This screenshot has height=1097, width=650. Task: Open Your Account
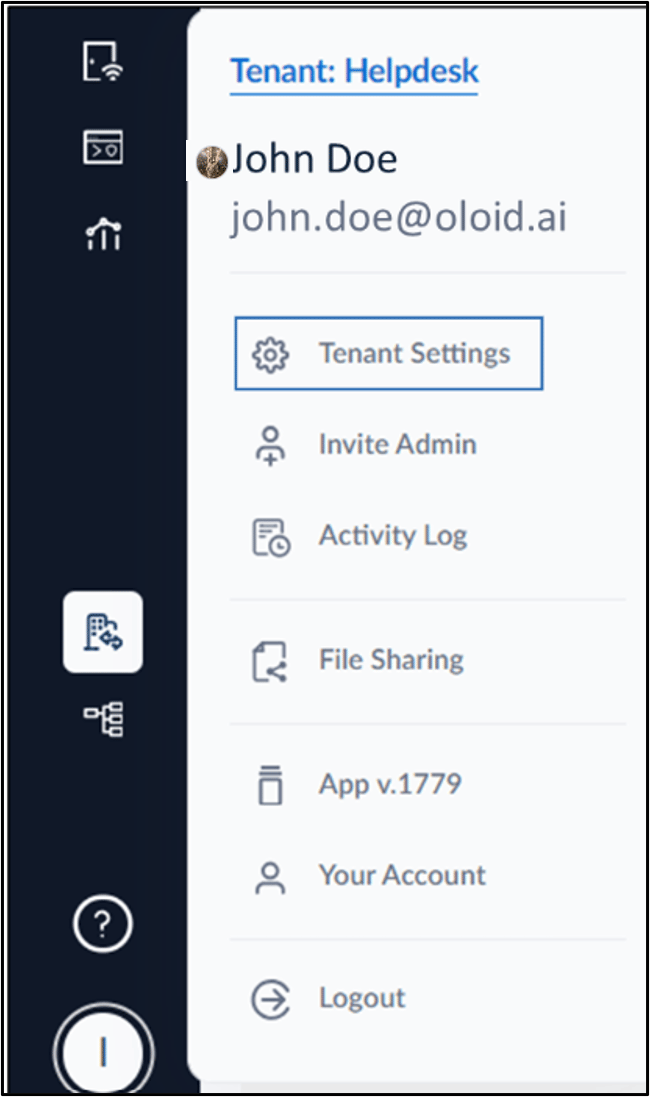(x=402, y=875)
